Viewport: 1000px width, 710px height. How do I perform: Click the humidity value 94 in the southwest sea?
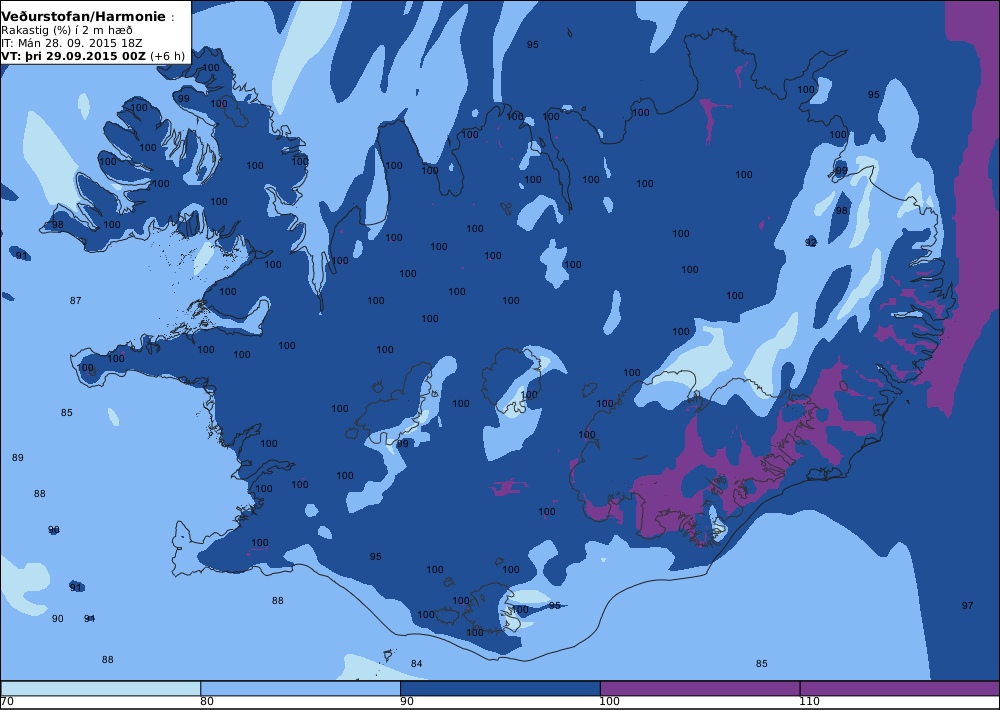(x=89, y=618)
